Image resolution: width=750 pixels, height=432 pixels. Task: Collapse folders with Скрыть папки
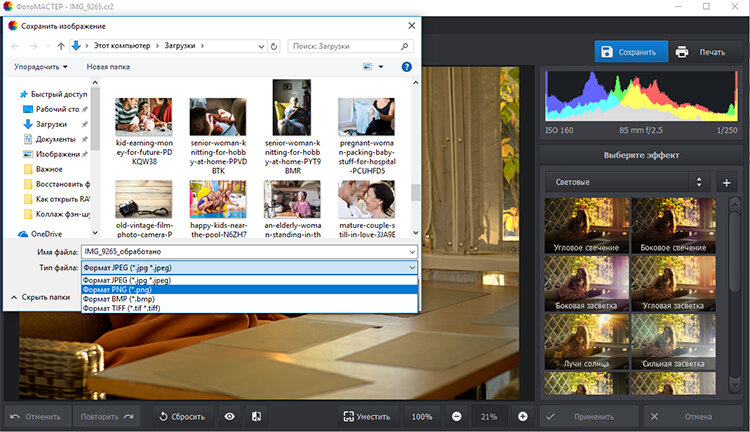tap(40, 297)
